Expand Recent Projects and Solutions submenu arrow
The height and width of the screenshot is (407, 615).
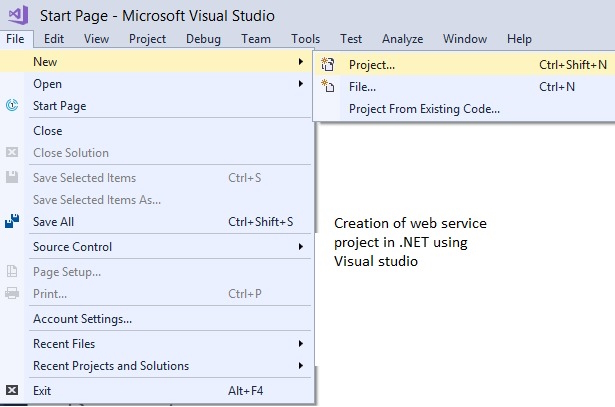click(x=300, y=366)
